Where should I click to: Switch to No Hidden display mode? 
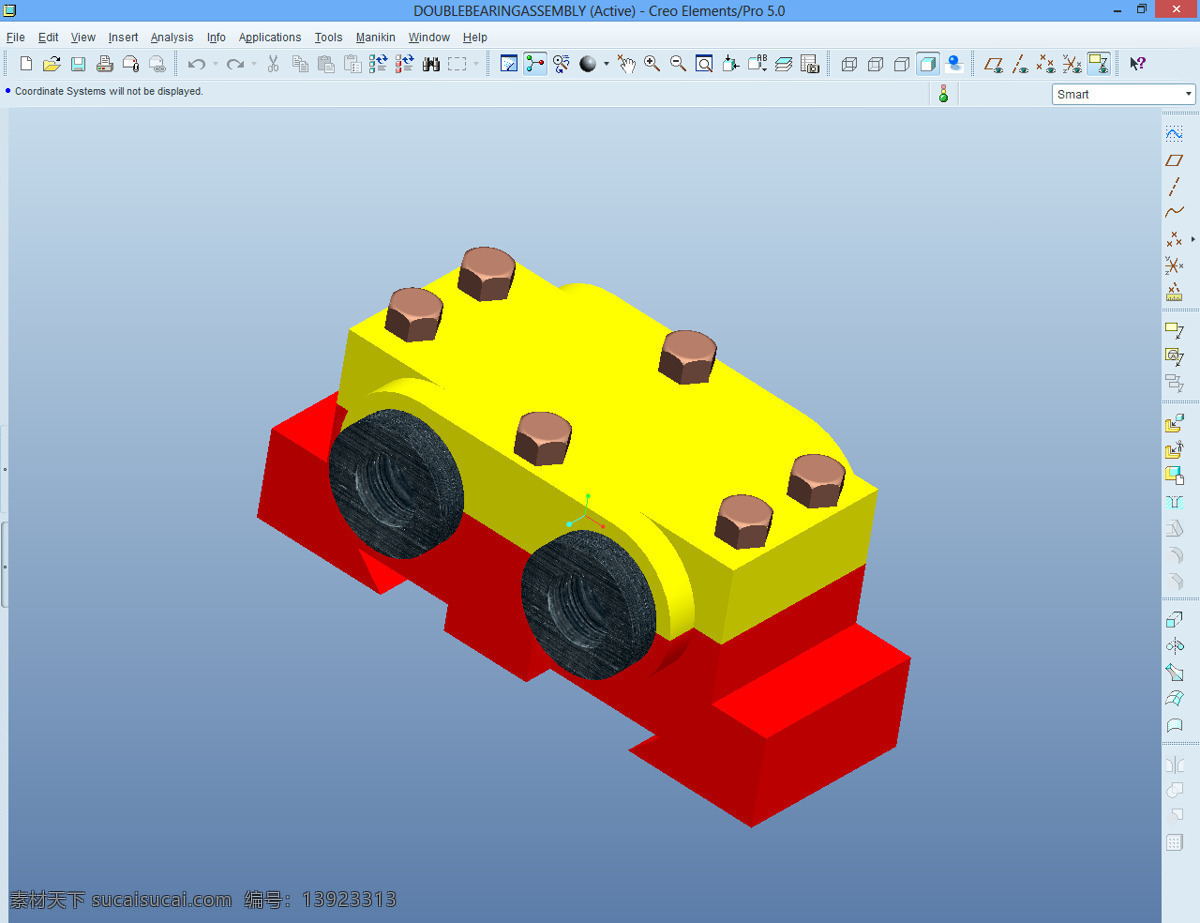(x=902, y=64)
